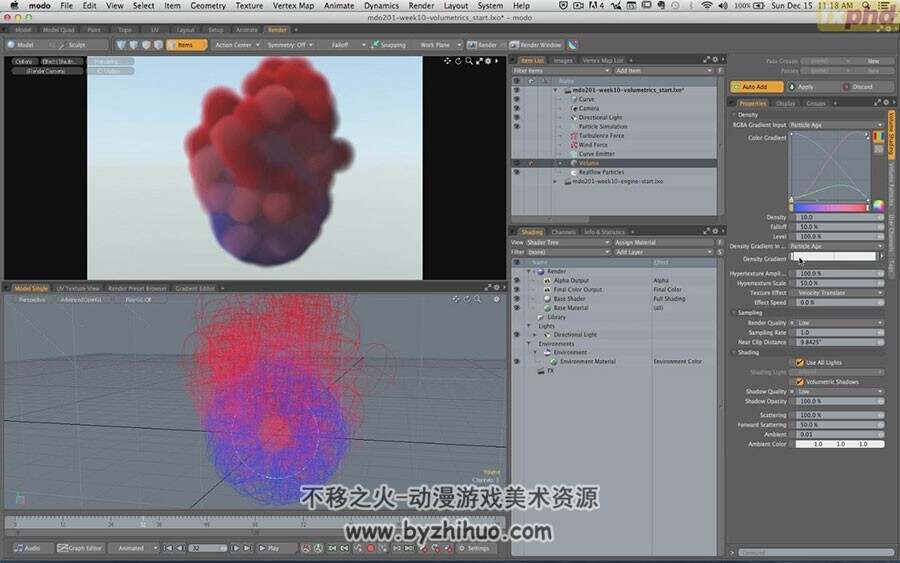Screen dimensions: 900x563
Task: Toggle Volumetric Shadows checkbox
Action: [x=800, y=381]
